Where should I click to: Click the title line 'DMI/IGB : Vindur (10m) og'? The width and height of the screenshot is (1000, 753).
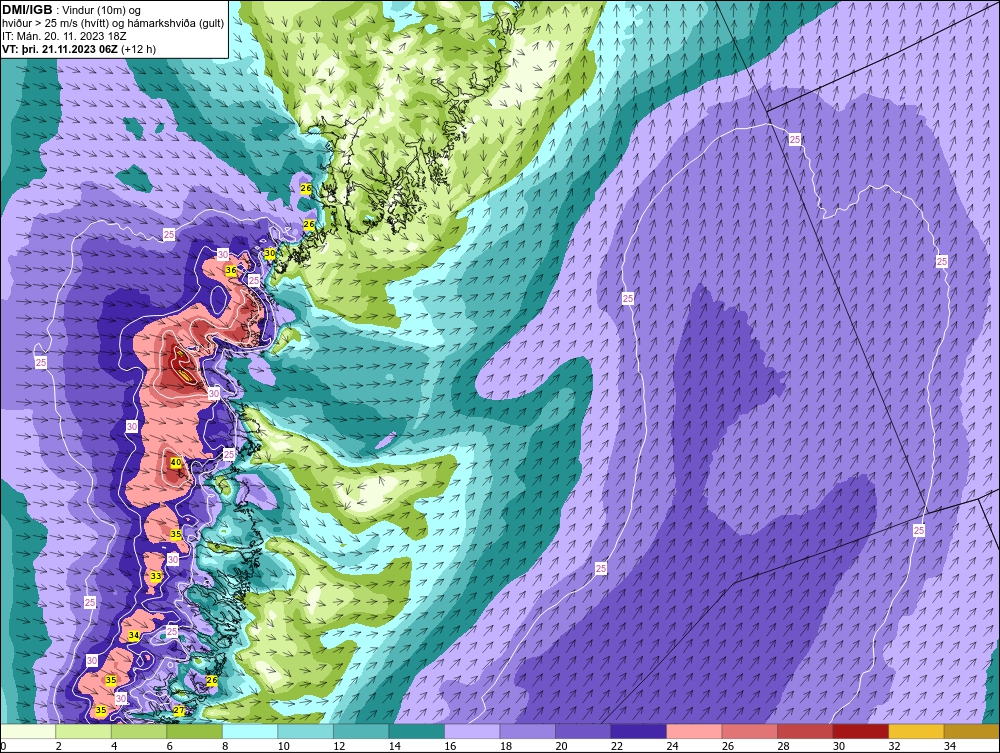click(x=71, y=10)
